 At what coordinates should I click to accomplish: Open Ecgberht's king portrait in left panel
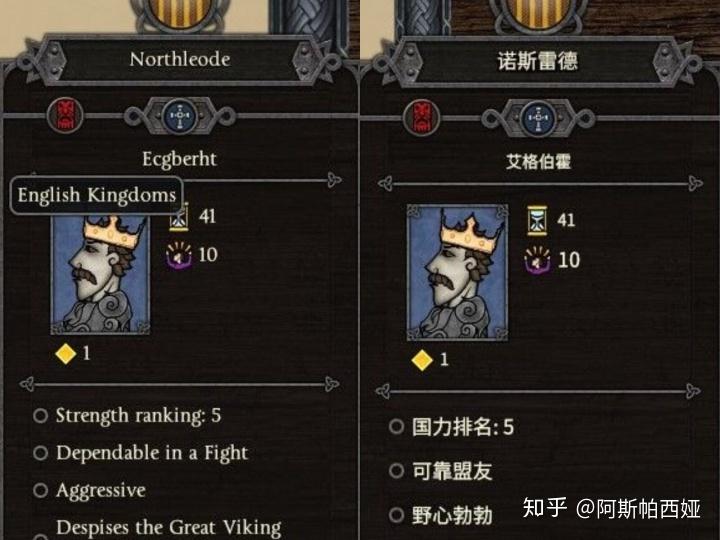click(100, 273)
